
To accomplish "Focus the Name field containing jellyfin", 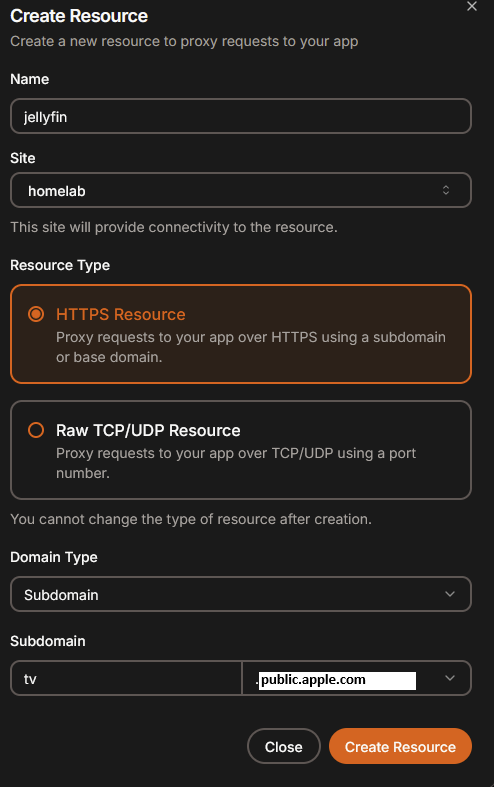I will pos(241,116).
